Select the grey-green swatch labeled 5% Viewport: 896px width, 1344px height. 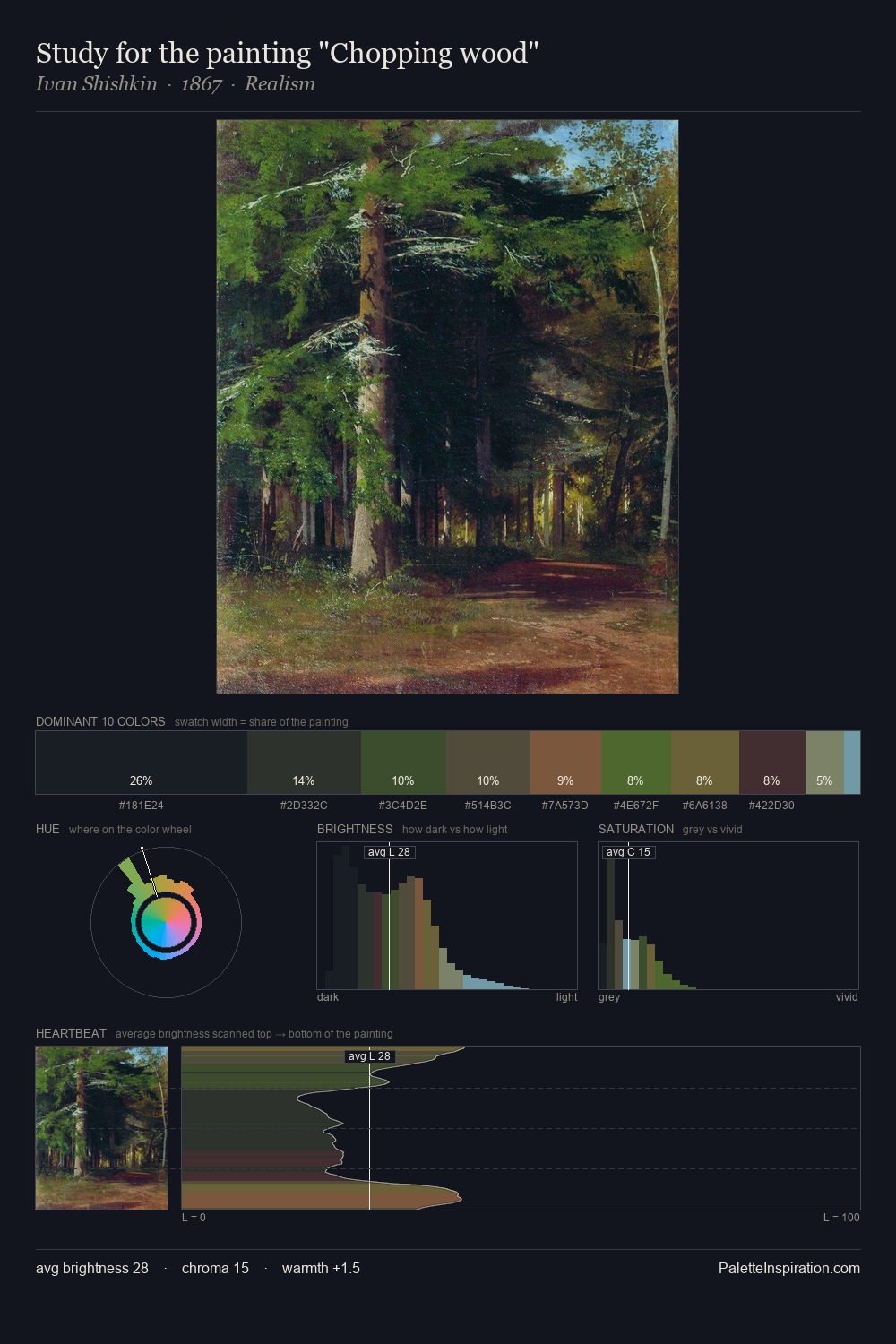coord(824,762)
